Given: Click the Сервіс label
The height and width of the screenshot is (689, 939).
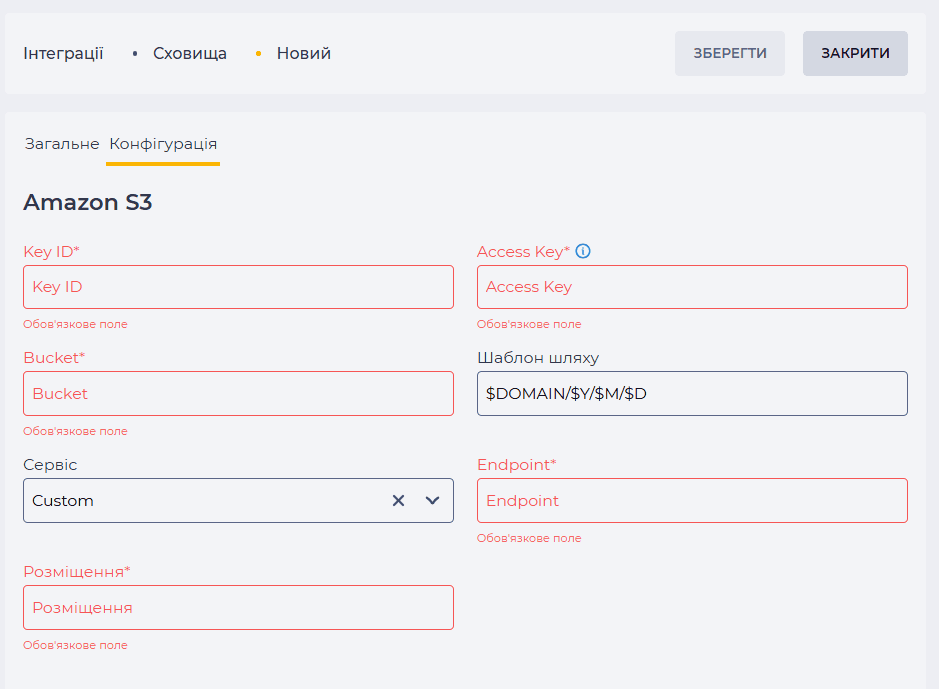Looking at the screenshot, I should pyautogui.click(x=50, y=465).
